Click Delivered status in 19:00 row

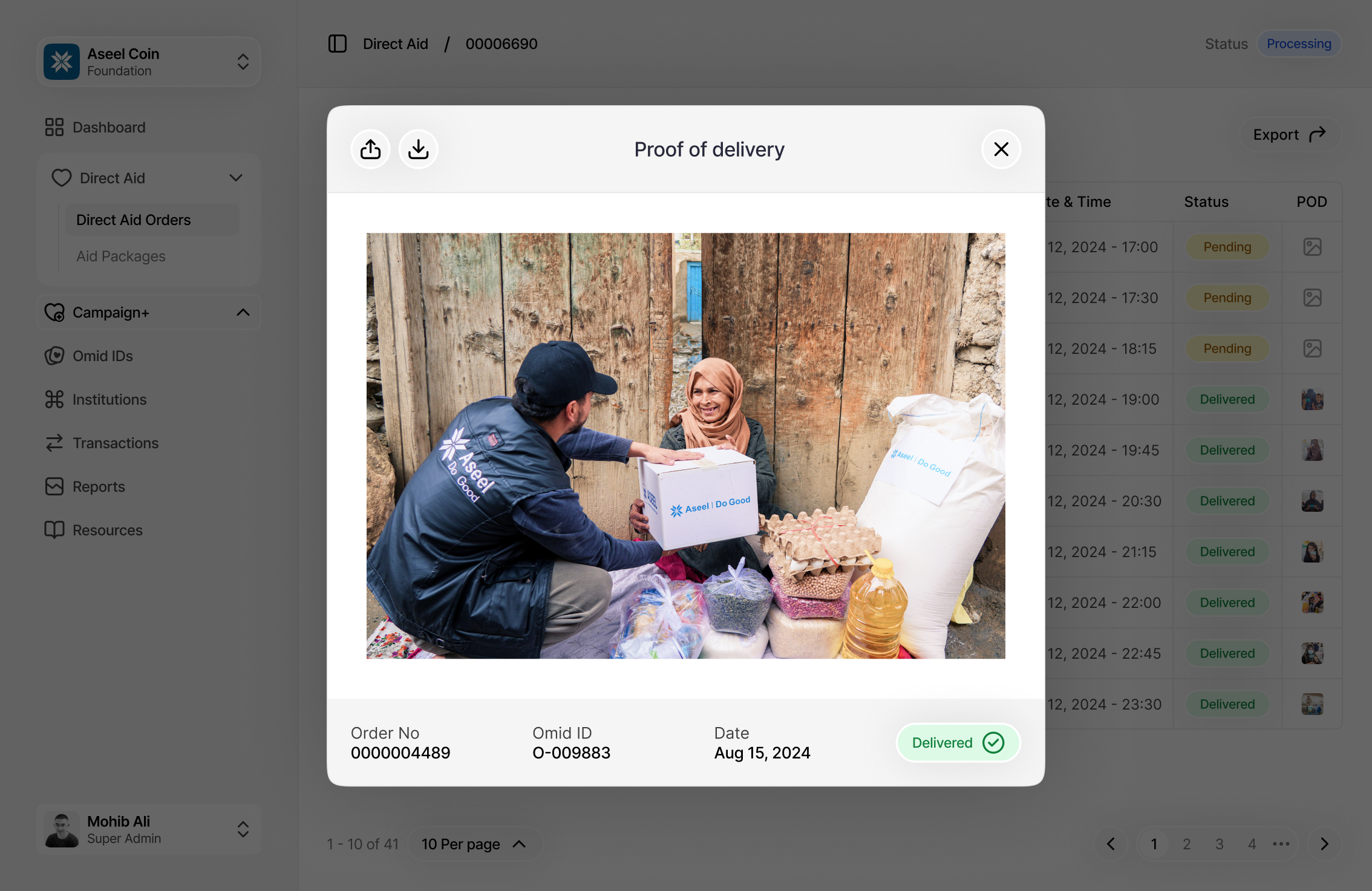tap(1227, 399)
